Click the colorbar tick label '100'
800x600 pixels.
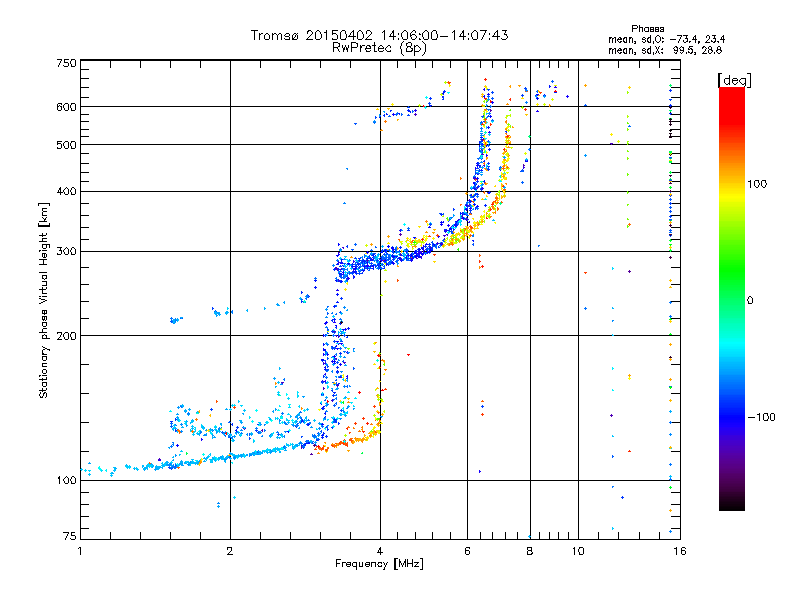(757, 184)
